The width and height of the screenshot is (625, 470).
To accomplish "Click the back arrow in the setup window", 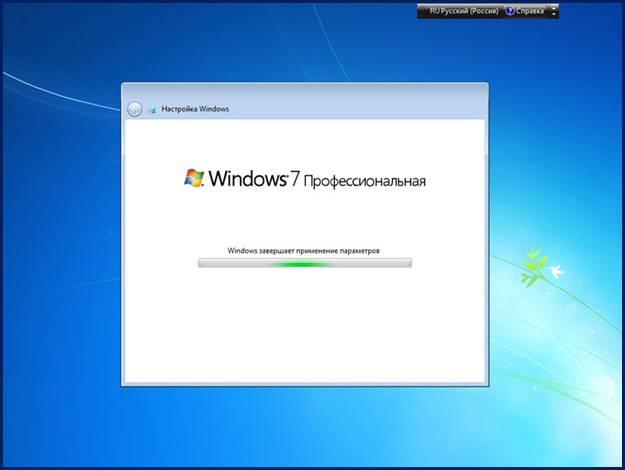I will (134, 109).
